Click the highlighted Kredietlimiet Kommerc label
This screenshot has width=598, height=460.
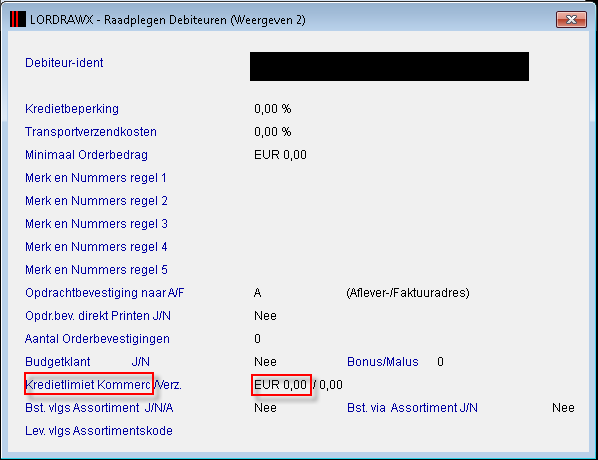pyautogui.click(x=89, y=384)
